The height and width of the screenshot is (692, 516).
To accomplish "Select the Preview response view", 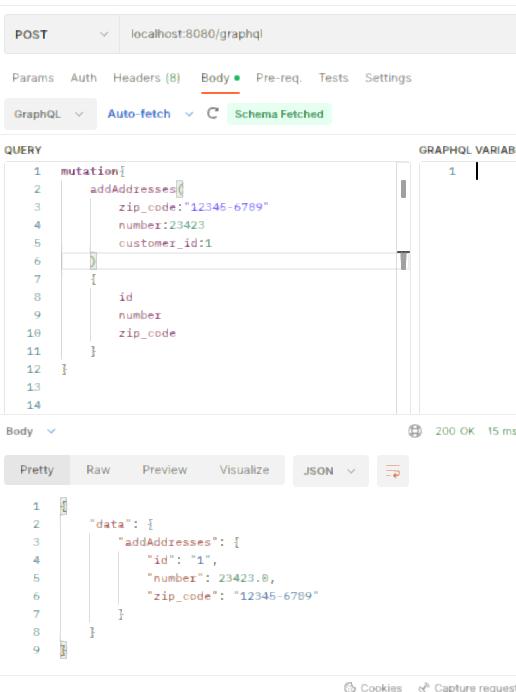I will pyautogui.click(x=165, y=470).
